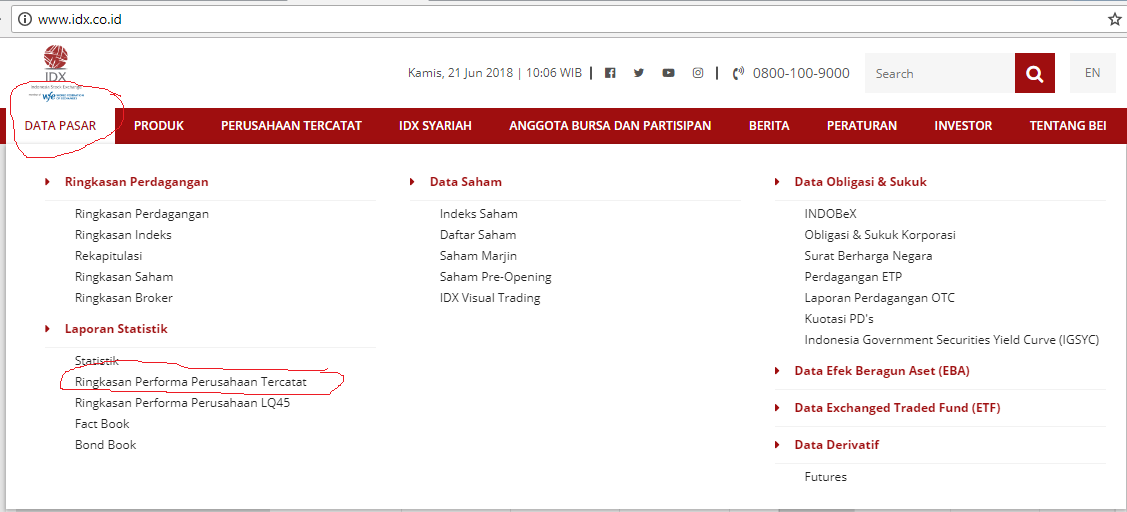Open IDX Visual Trading link
Image resolution: width=1127 pixels, height=512 pixels.
(489, 297)
